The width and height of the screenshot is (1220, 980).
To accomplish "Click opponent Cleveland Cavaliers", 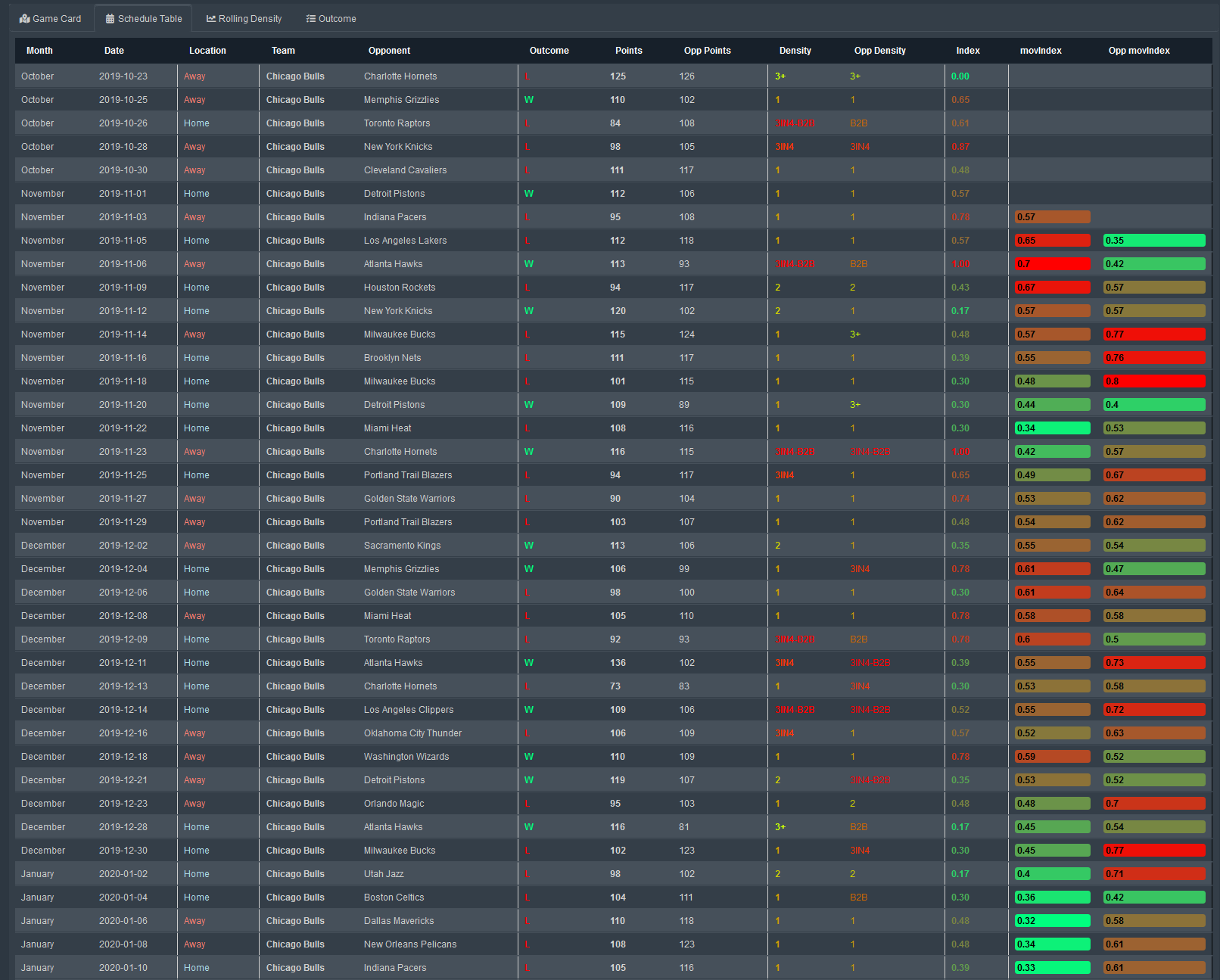I will coord(405,170).
